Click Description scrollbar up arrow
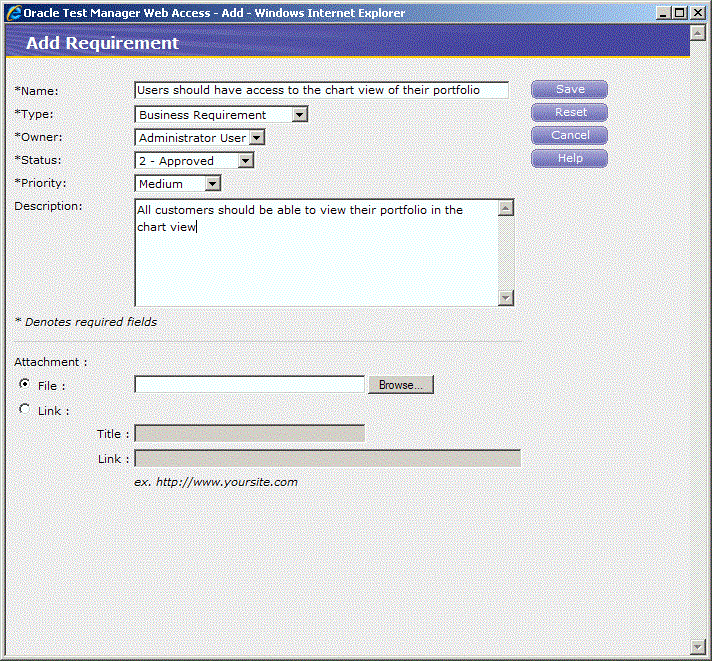This screenshot has width=712, height=661. click(506, 208)
